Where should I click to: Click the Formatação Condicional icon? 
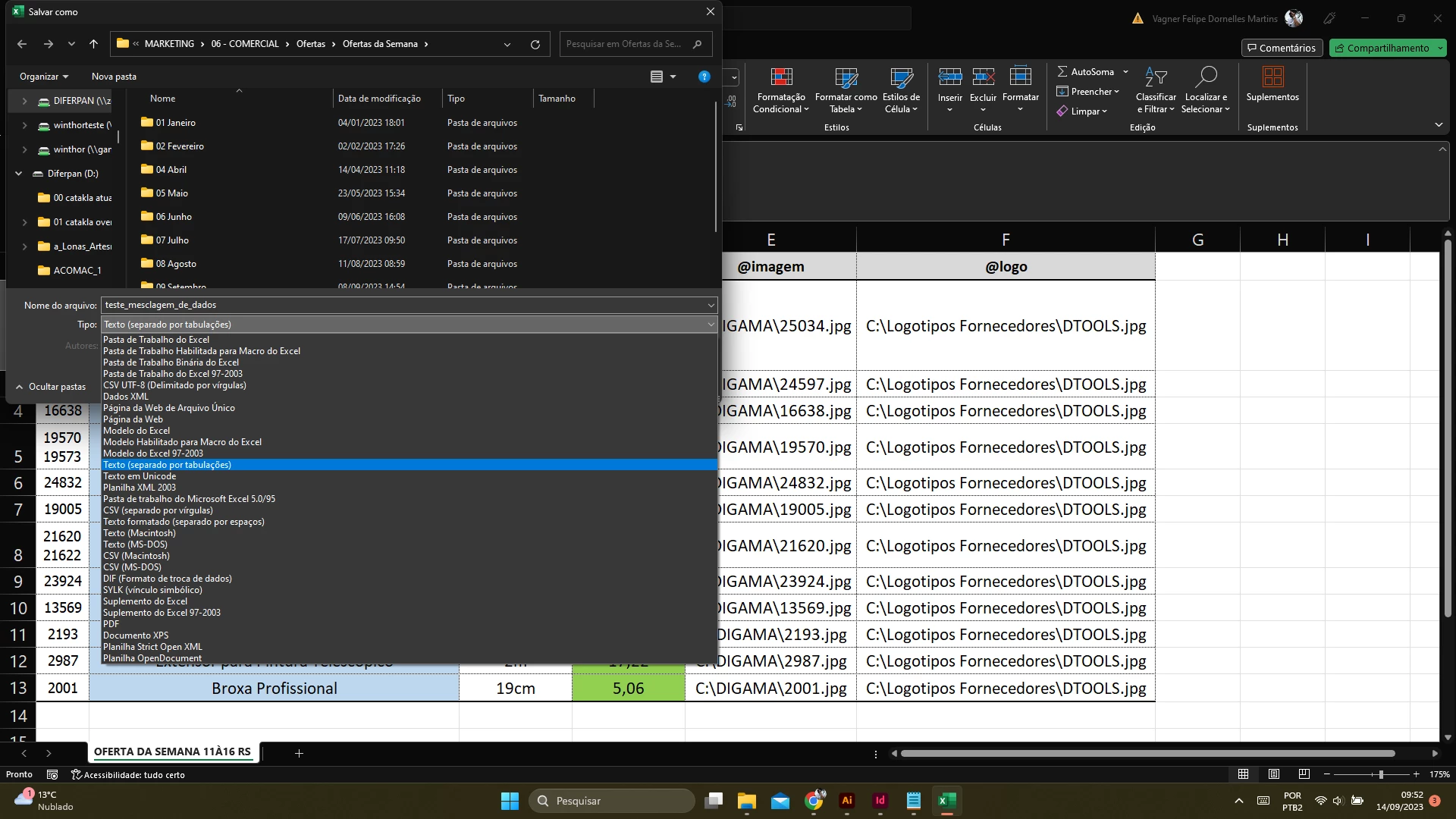[781, 77]
